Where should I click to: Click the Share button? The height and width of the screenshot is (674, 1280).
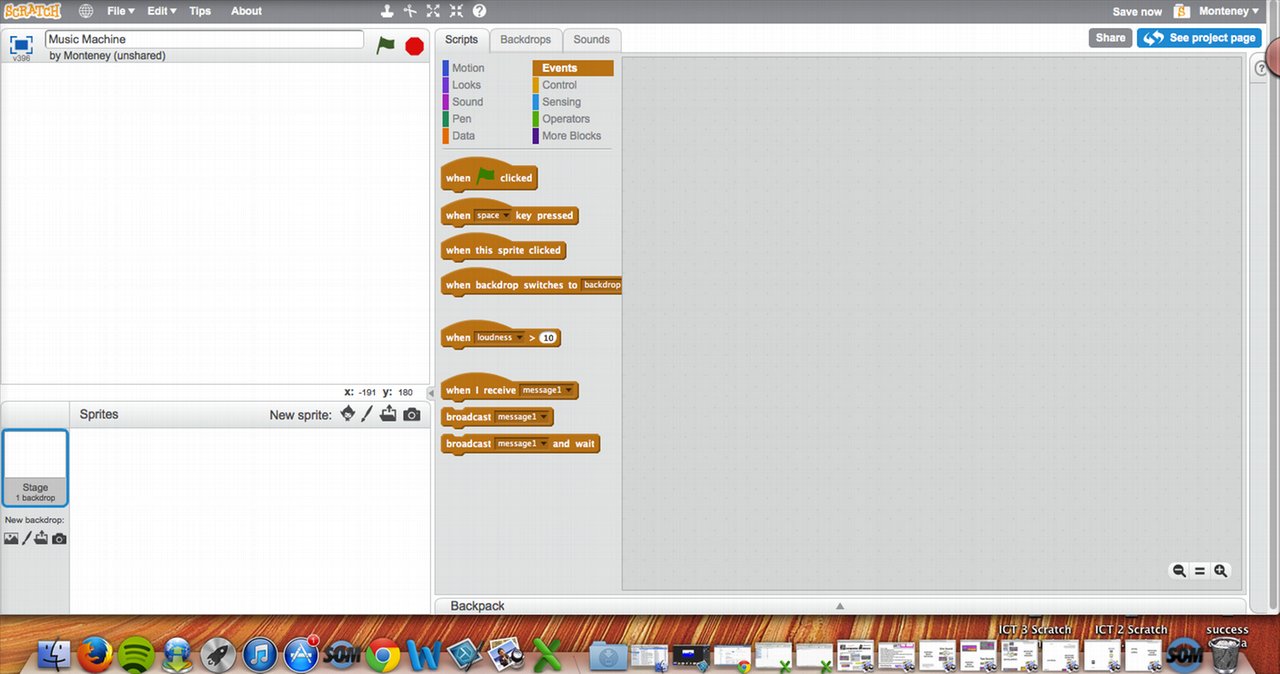point(1110,37)
